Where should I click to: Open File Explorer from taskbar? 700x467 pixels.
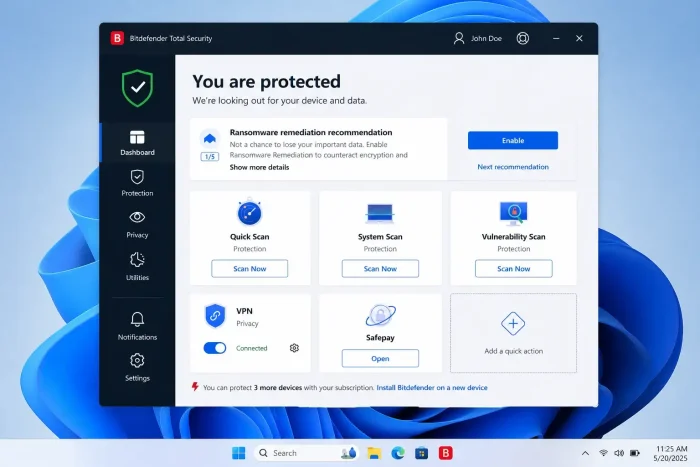coord(374,453)
